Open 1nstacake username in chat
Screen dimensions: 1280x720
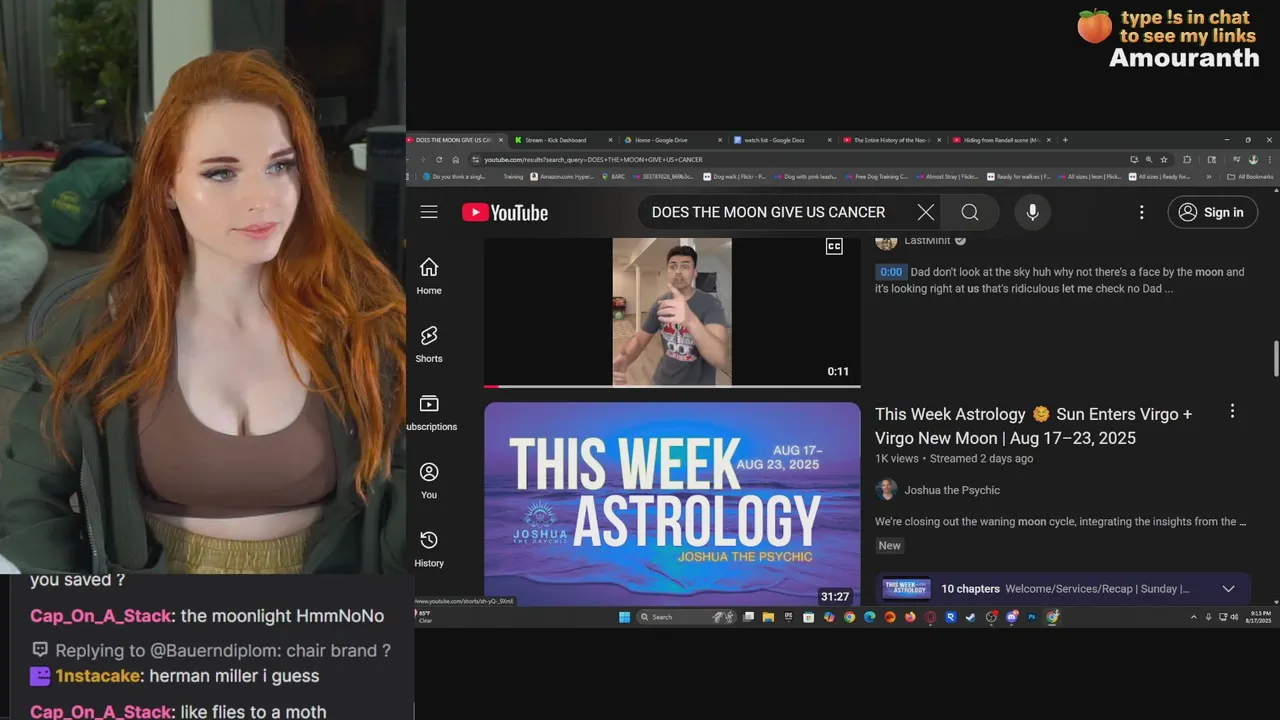point(100,676)
